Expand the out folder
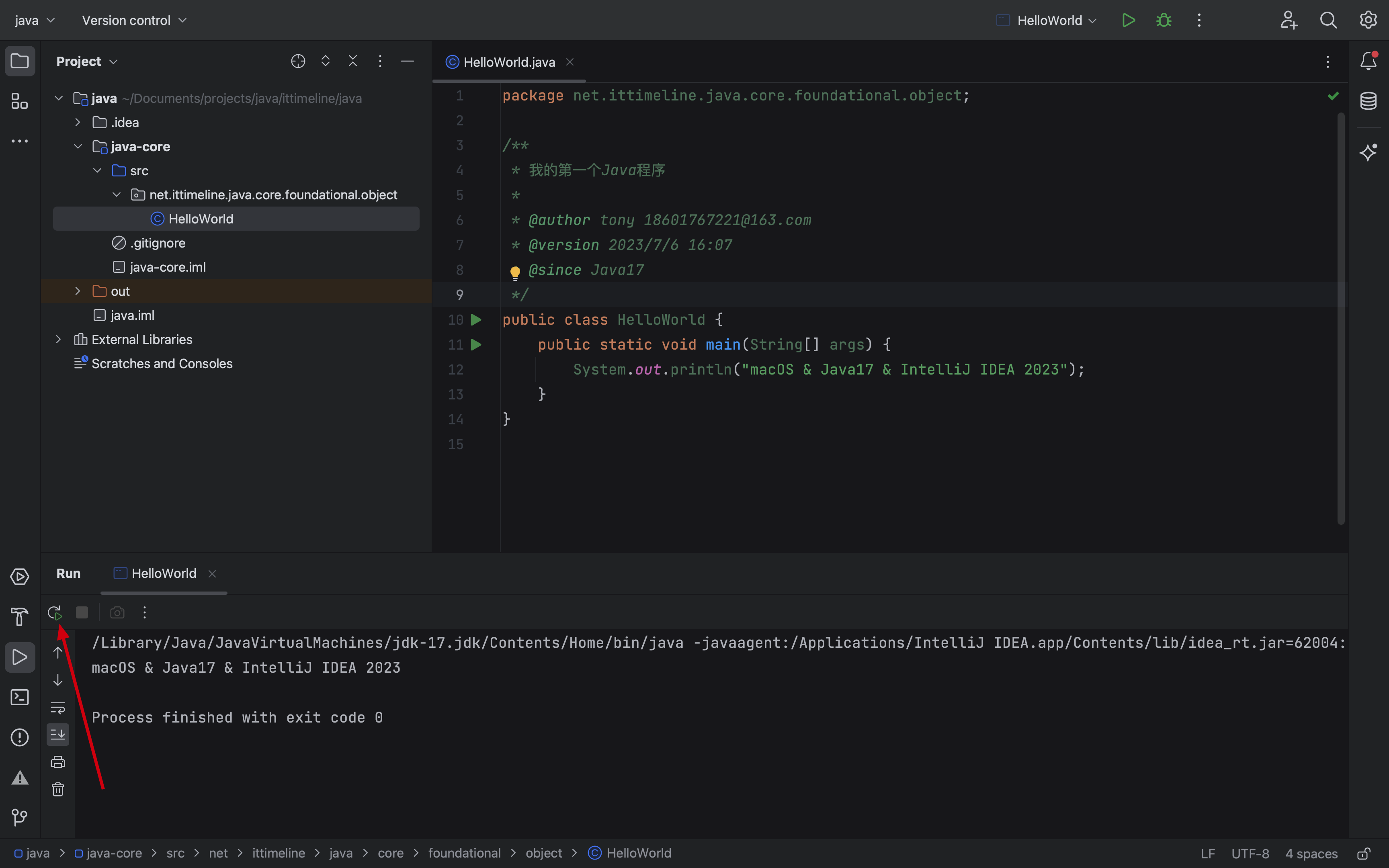Viewport: 1389px width, 868px height. (78, 291)
